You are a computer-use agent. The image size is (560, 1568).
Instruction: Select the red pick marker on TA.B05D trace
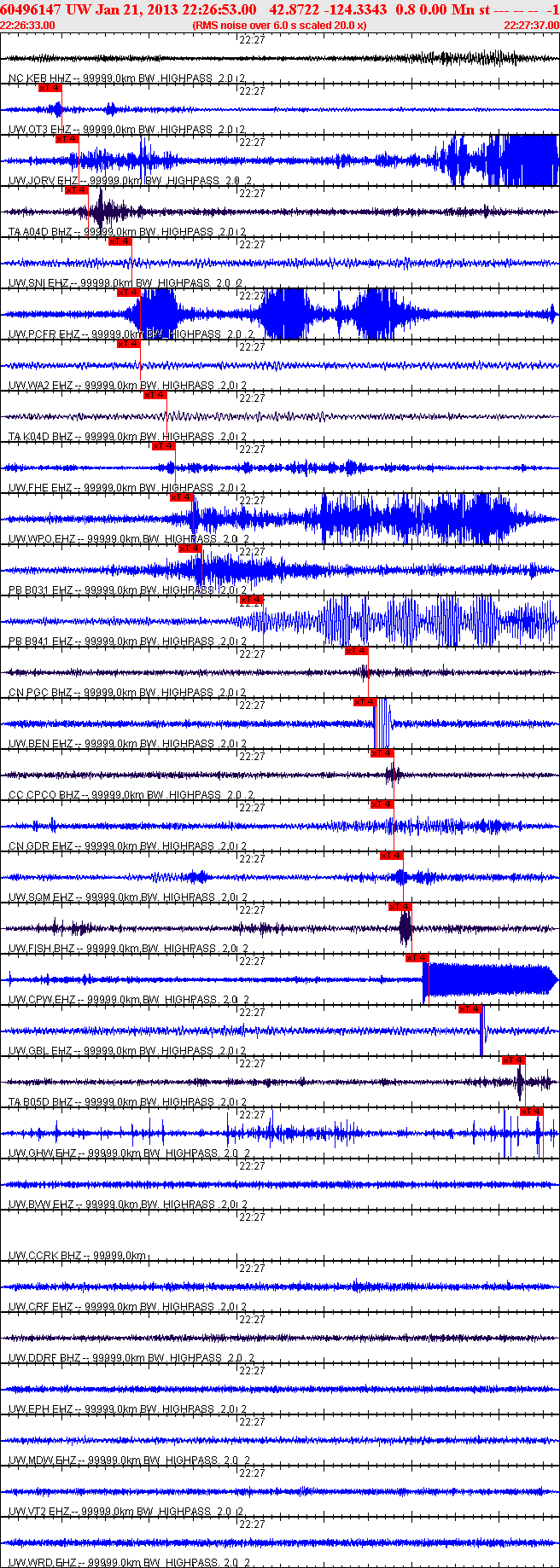pos(513,1060)
